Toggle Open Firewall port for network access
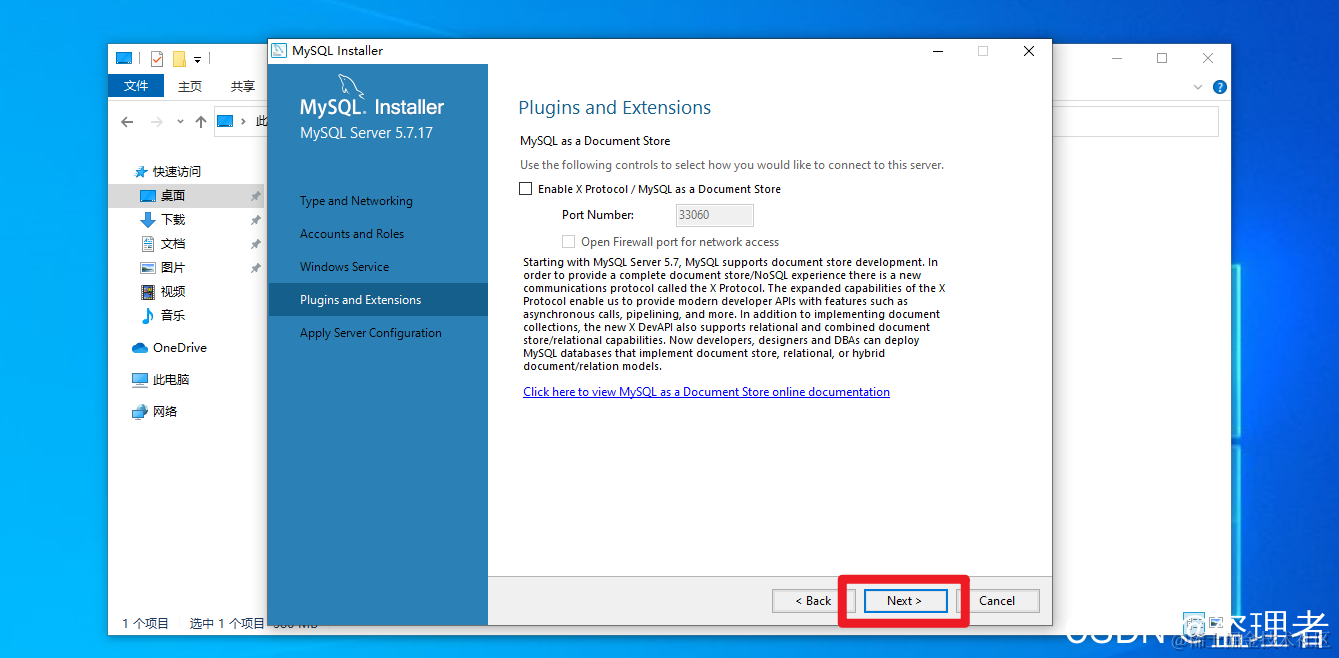Screen dimensions: 1339x658 tap(569, 242)
